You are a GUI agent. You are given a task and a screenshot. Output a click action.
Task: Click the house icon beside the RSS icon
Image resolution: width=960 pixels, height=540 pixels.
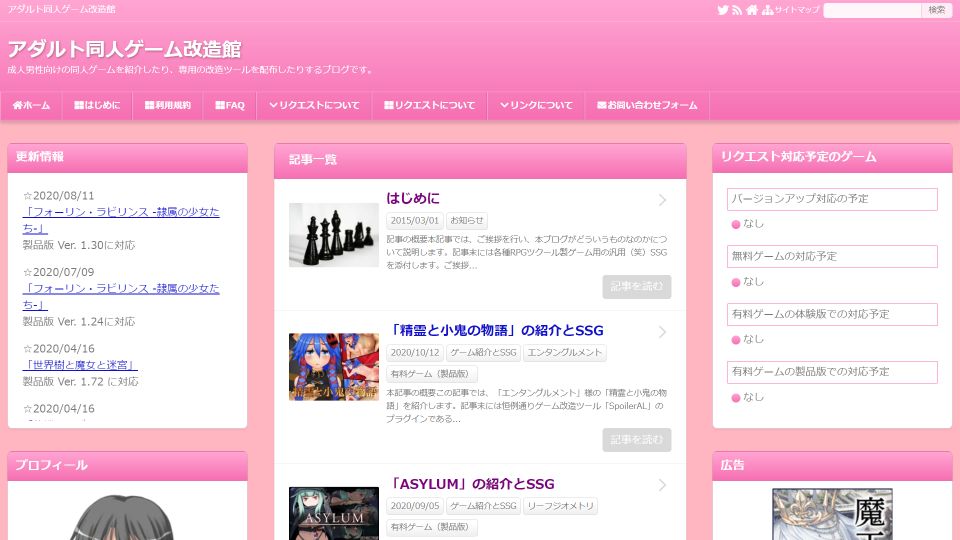point(752,10)
